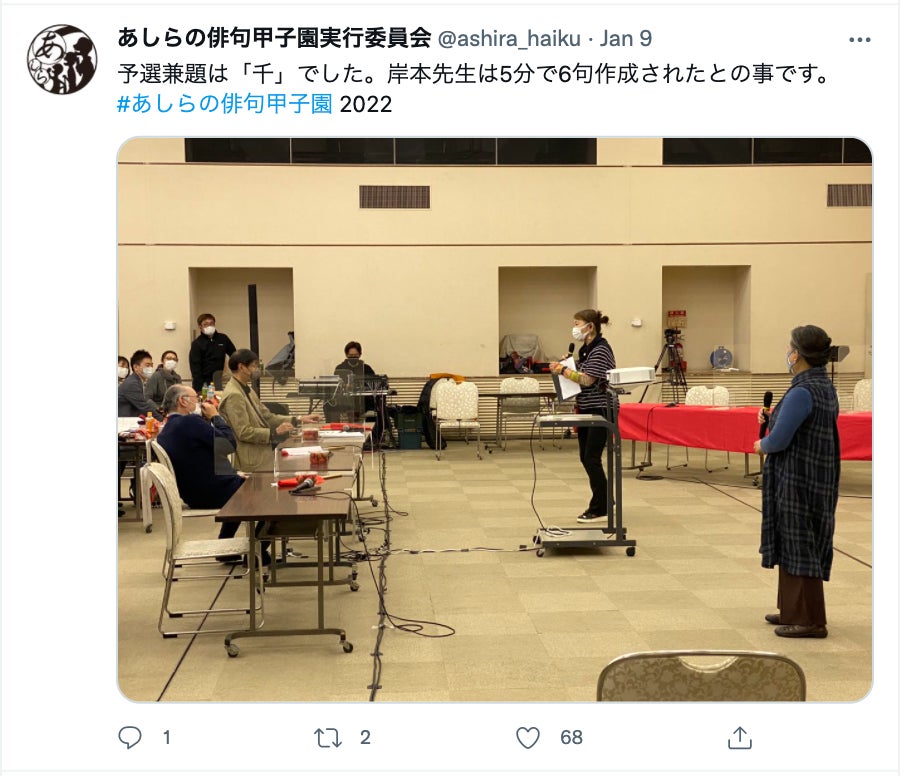The height and width of the screenshot is (776, 906).
Task: Retweet using the double-arrow retweet icon
Action: pos(328,738)
